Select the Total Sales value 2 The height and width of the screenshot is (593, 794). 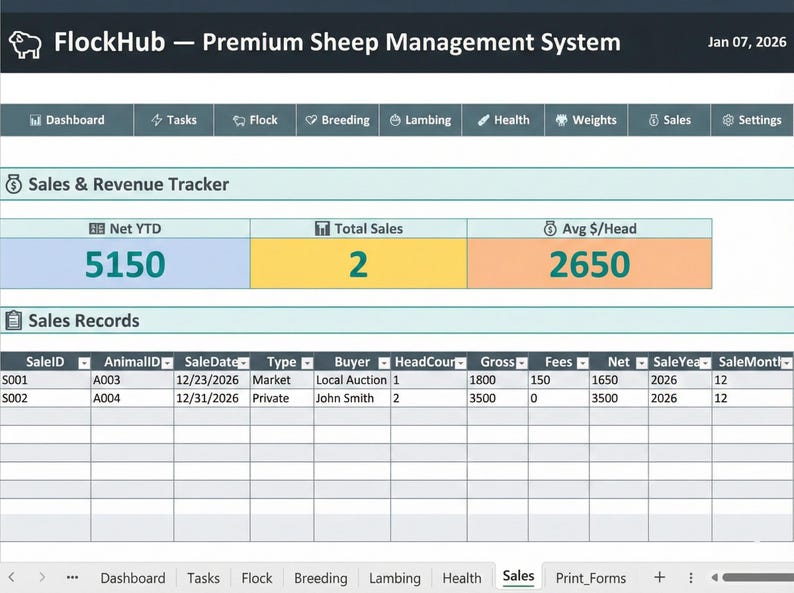click(x=359, y=264)
